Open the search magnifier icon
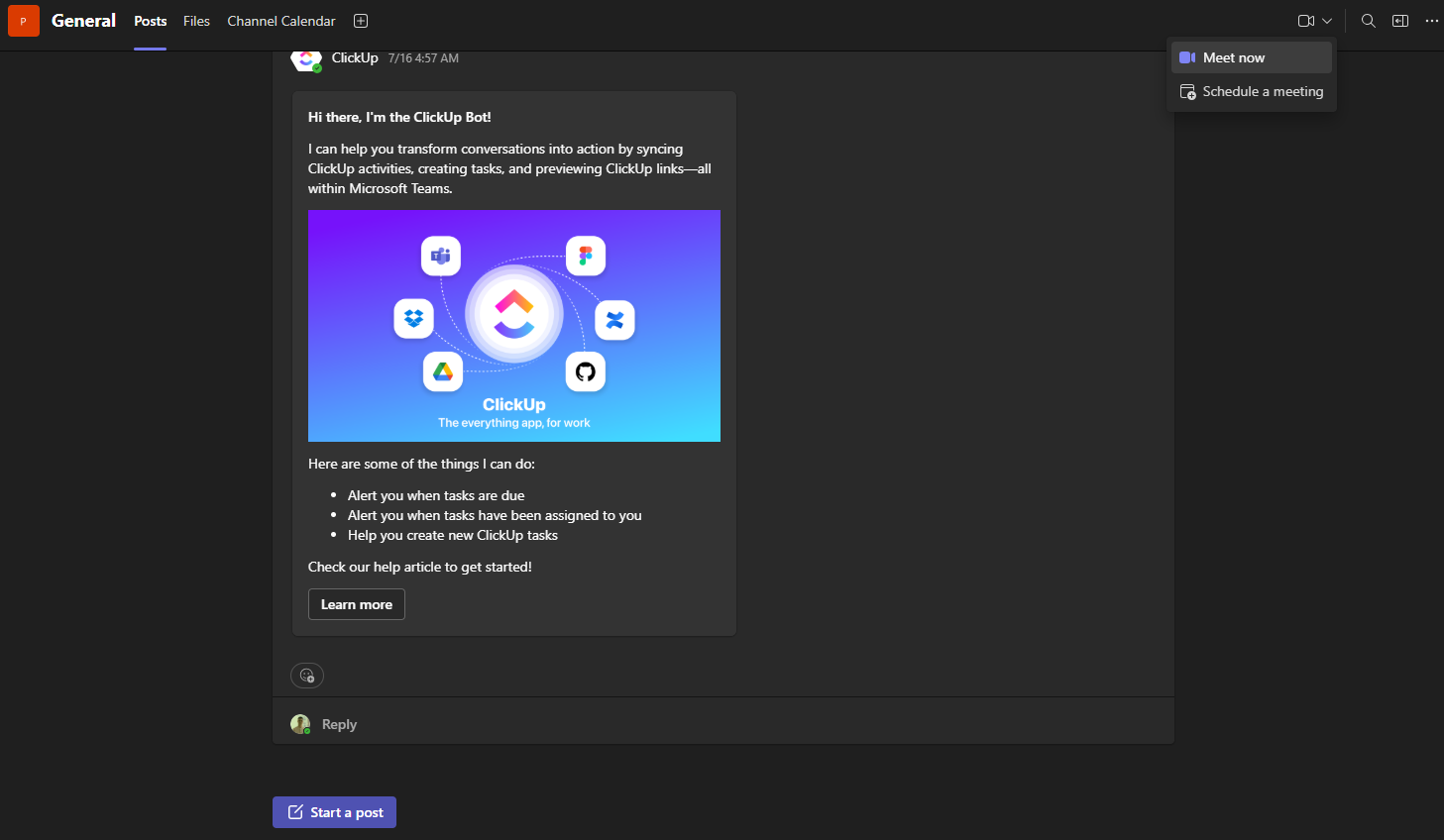1444x840 pixels. pyautogui.click(x=1369, y=21)
